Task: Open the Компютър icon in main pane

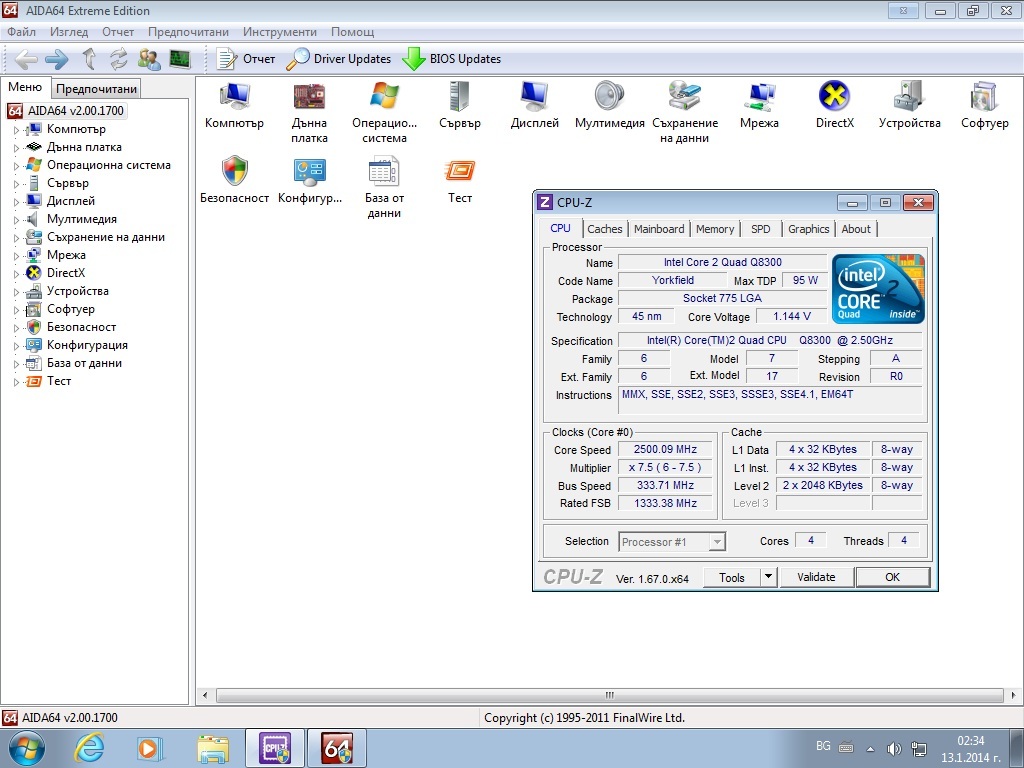Action: (x=234, y=96)
